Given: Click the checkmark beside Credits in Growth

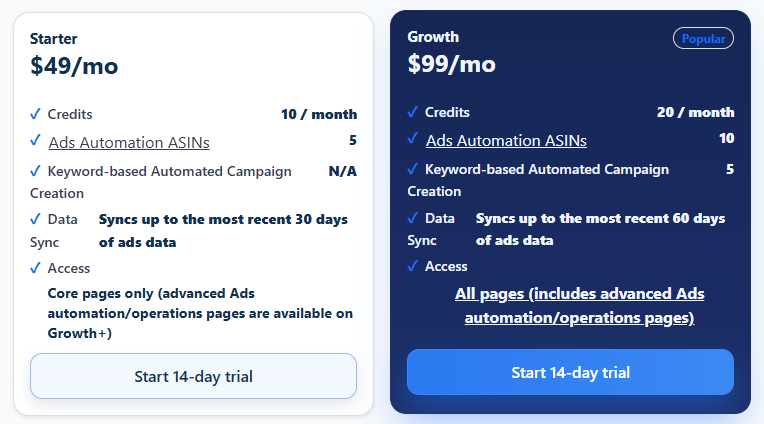Looking at the screenshot, I should [x=413, y=112].
